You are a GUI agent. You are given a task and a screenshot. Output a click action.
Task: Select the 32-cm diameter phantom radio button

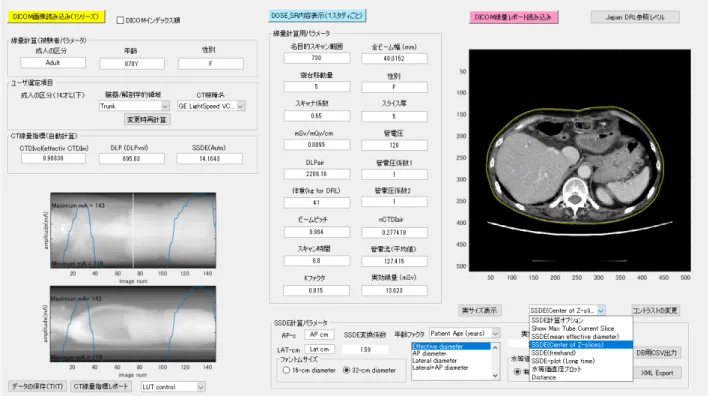346,370
